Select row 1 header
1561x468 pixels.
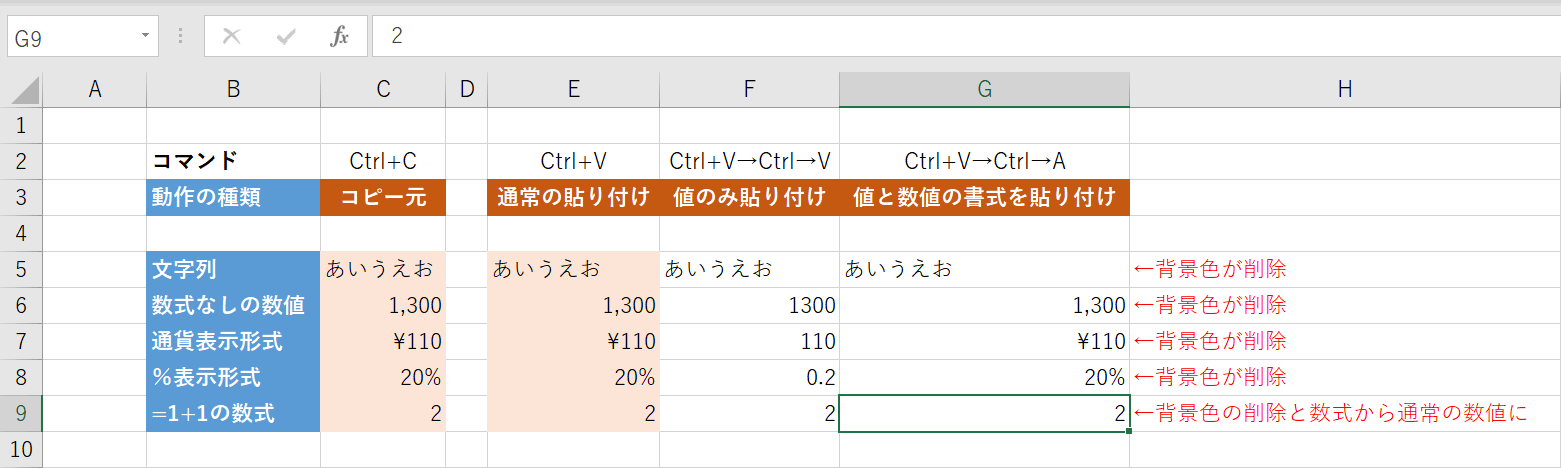pyautogui.click(x=21, y=125)
